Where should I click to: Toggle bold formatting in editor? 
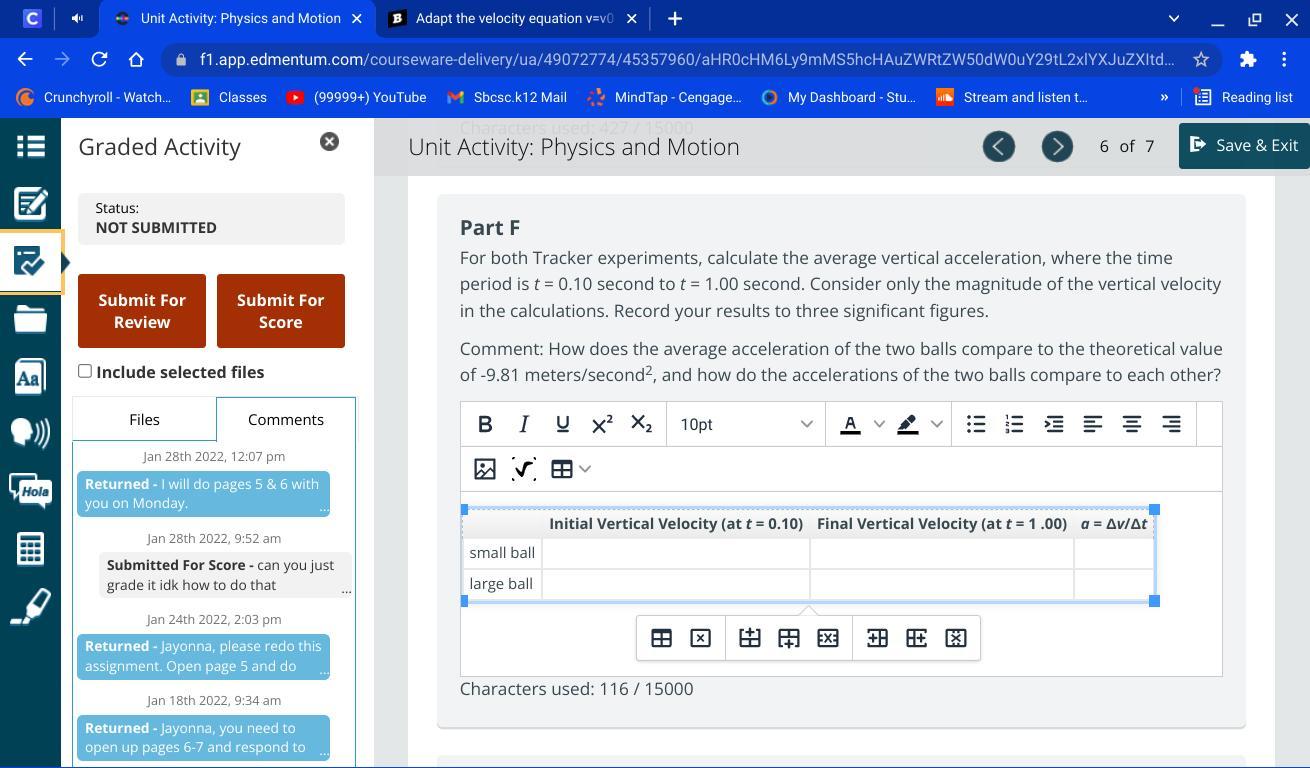tap(485, 424)
